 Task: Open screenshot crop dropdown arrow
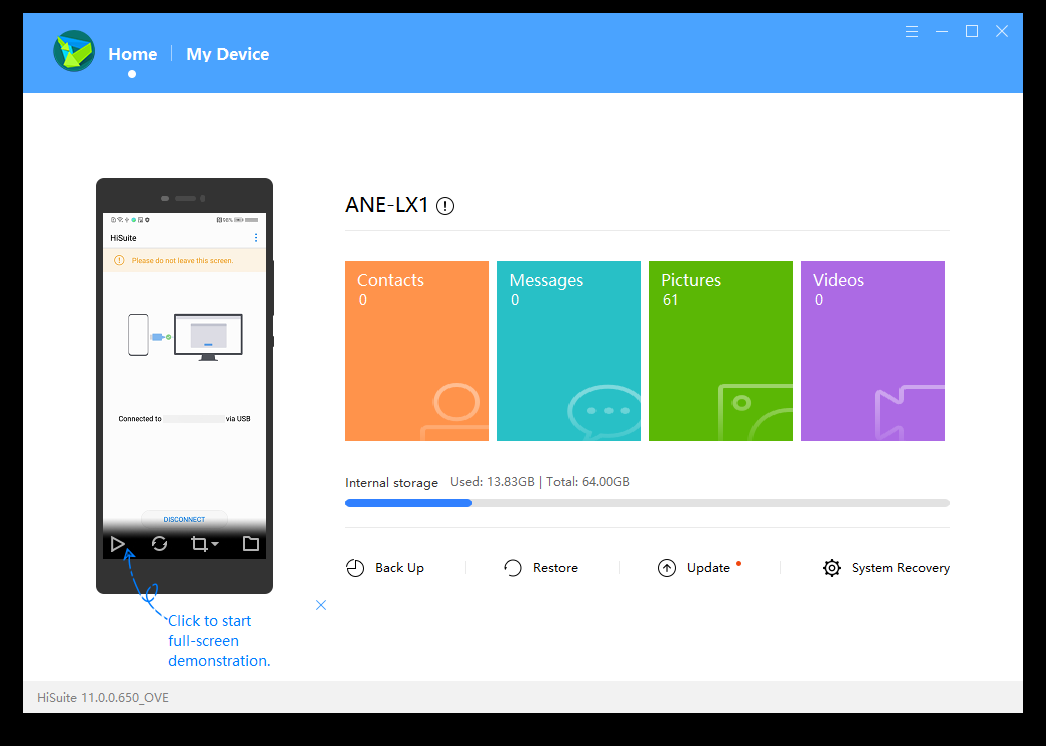(215, 544)
